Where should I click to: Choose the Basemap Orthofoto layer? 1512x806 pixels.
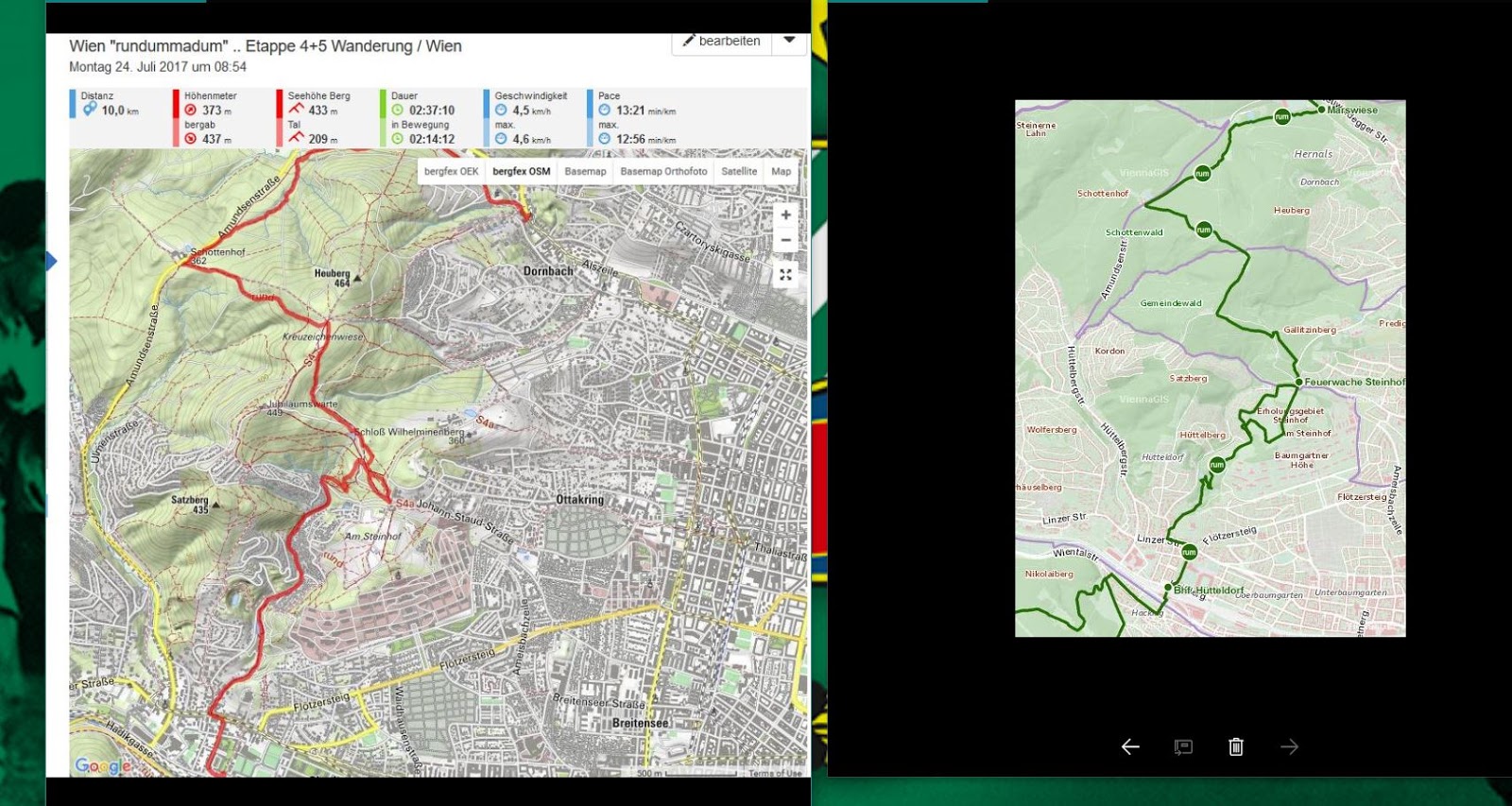[663, 171]
